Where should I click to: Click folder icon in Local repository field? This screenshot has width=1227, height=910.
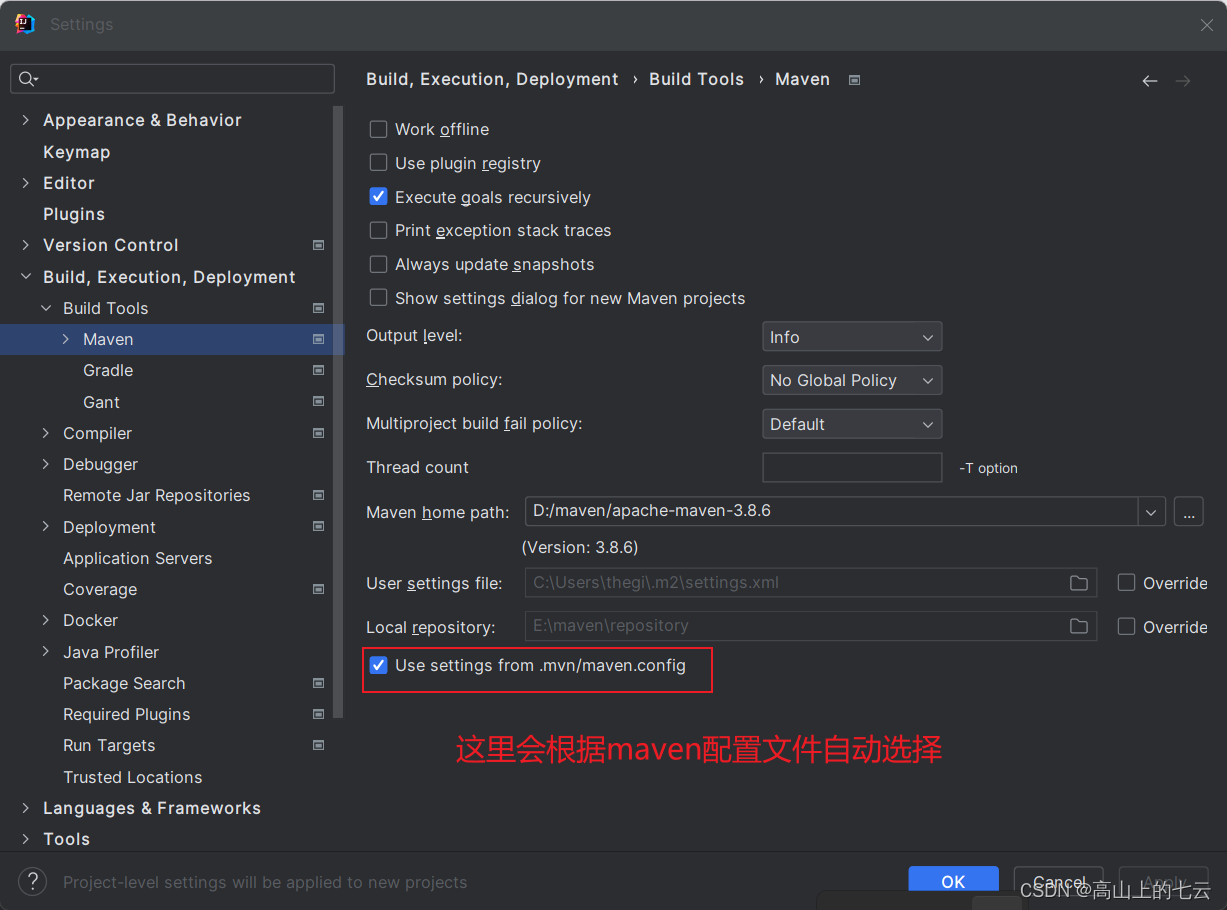click(1078, 626)
